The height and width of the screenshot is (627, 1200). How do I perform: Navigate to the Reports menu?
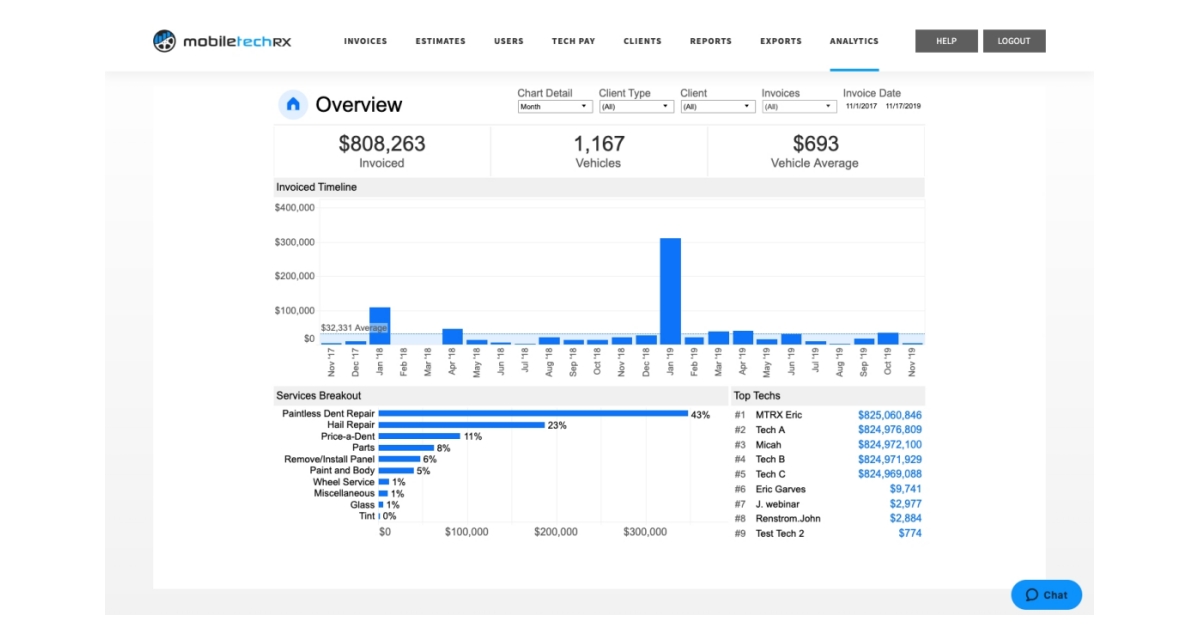click(710, 42)
